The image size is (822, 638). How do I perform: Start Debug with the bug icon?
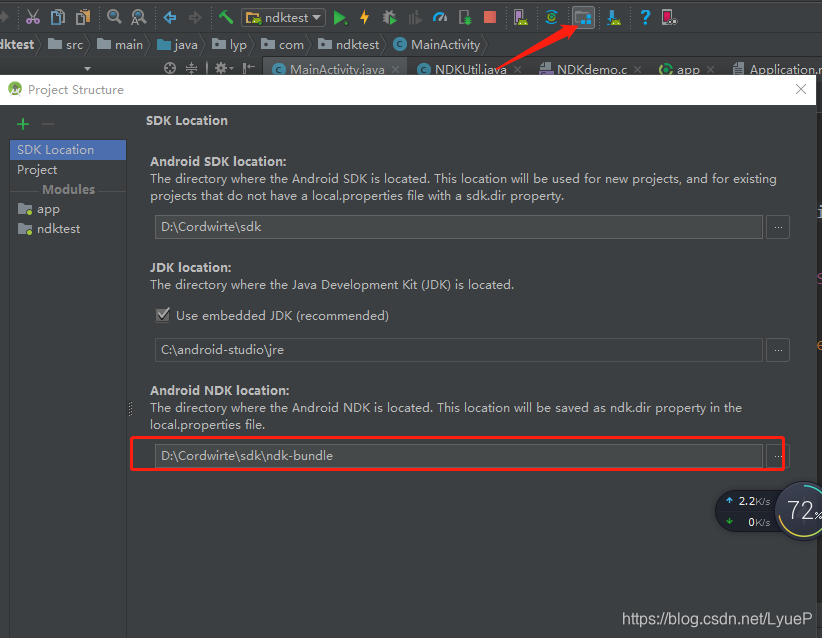pyautogui.click(x=390, y=17)
